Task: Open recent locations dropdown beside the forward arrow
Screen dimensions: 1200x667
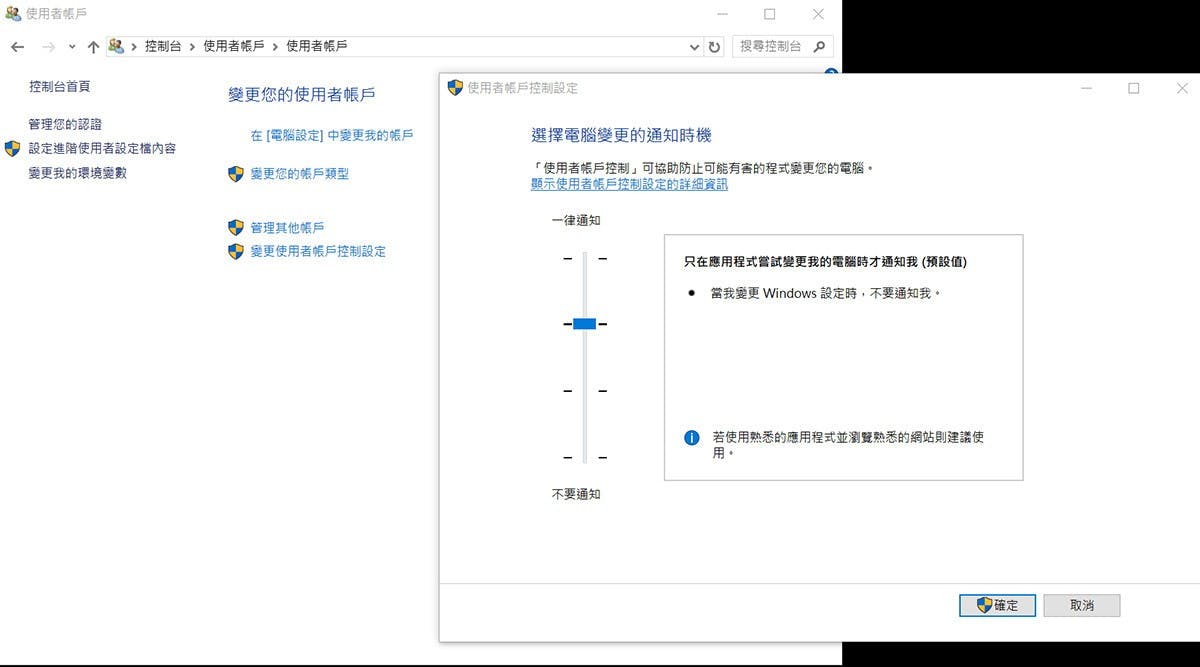Action: click(72, 47)
